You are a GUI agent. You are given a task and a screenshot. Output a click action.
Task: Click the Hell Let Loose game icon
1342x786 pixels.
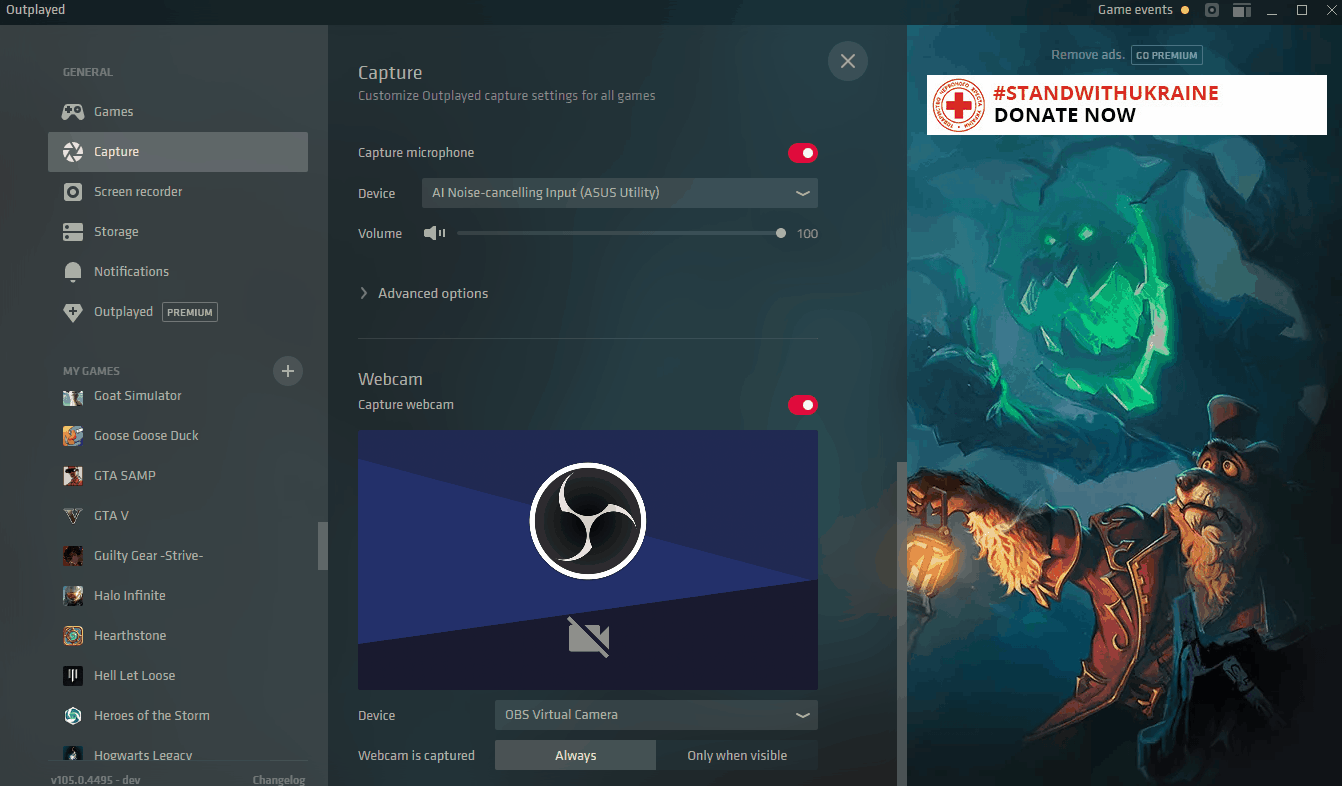(x=73, y=676)
